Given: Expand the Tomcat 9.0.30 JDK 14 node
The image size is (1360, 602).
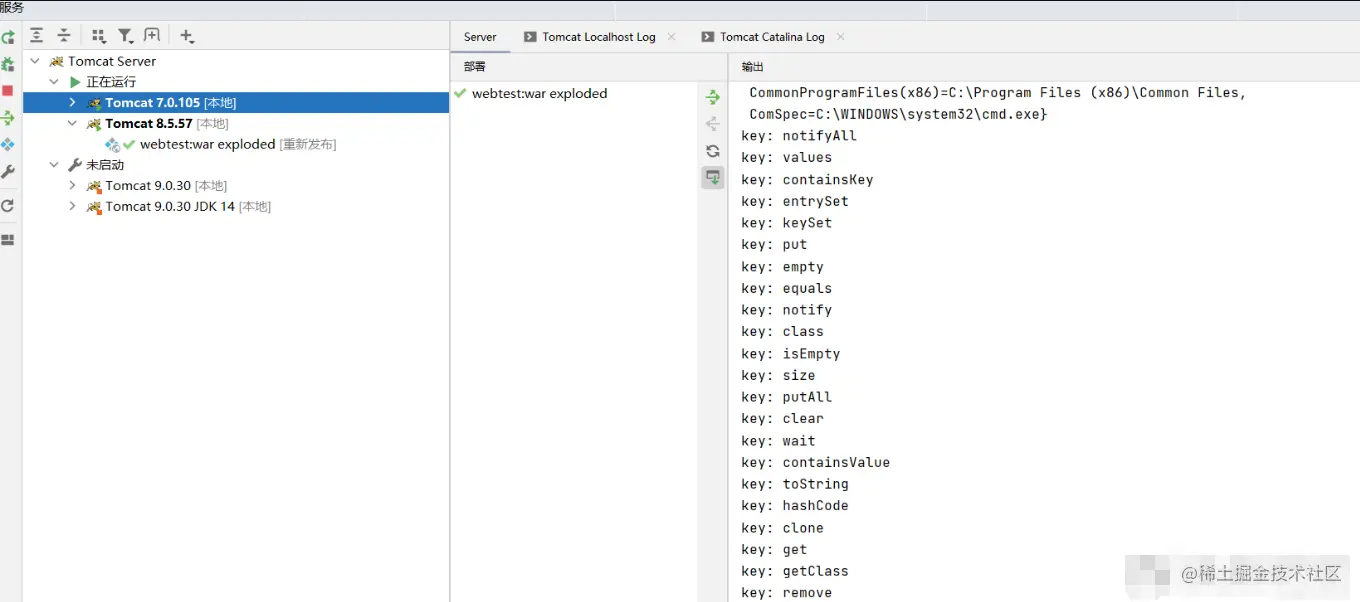Looking at the screenshot, I should coord(72,207).
